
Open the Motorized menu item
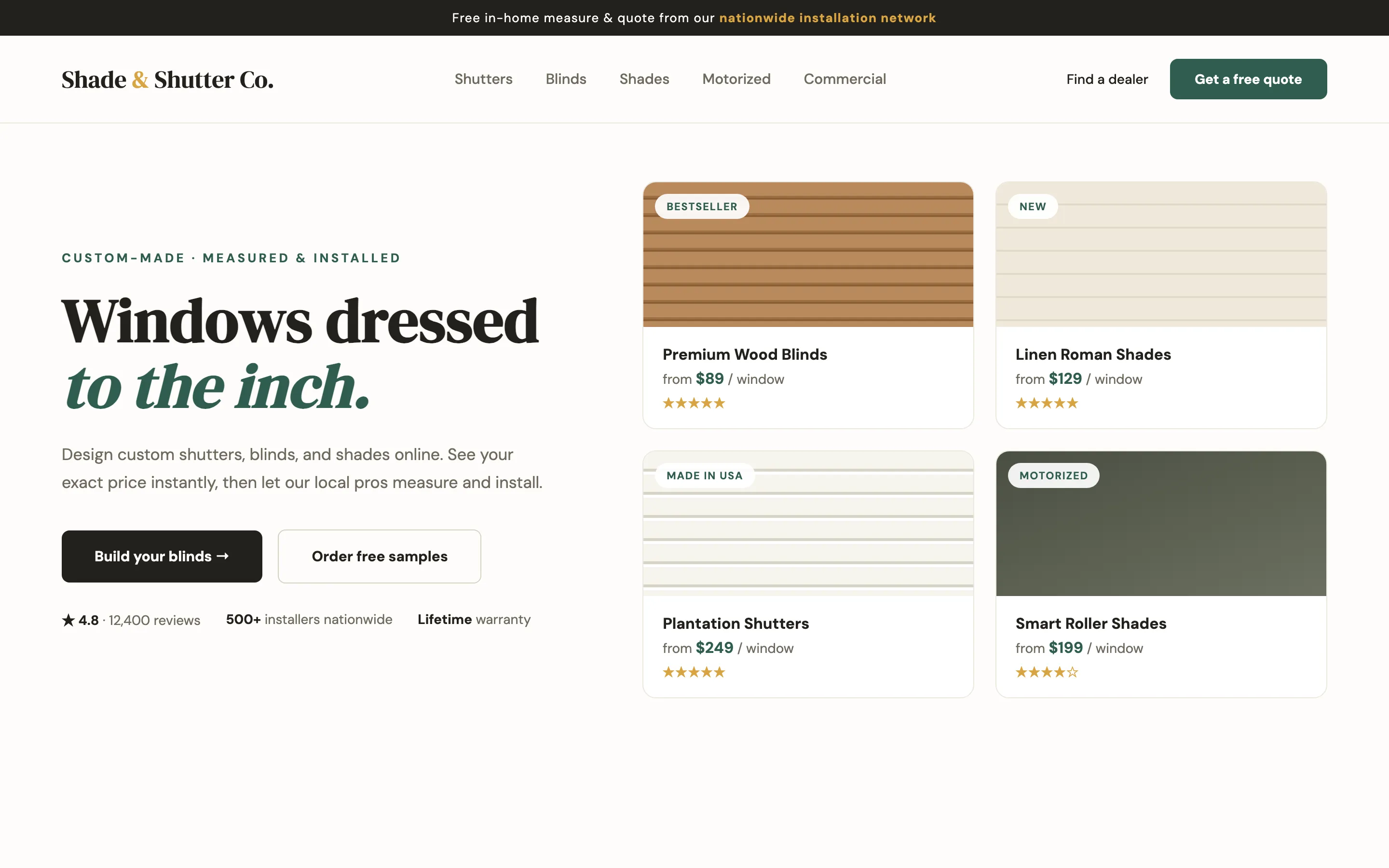[736, 79]
